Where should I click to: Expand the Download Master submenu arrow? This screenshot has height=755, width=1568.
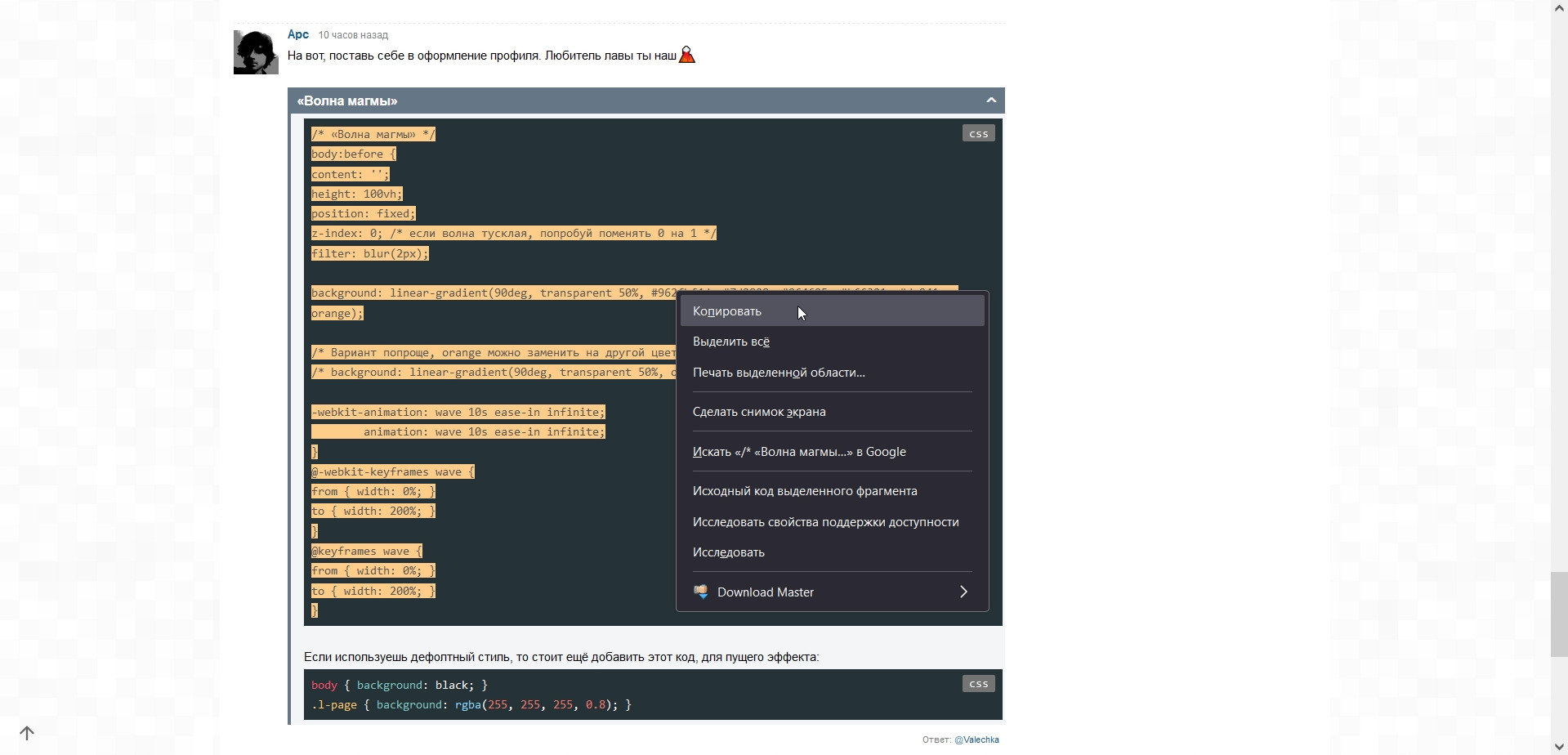963,592
